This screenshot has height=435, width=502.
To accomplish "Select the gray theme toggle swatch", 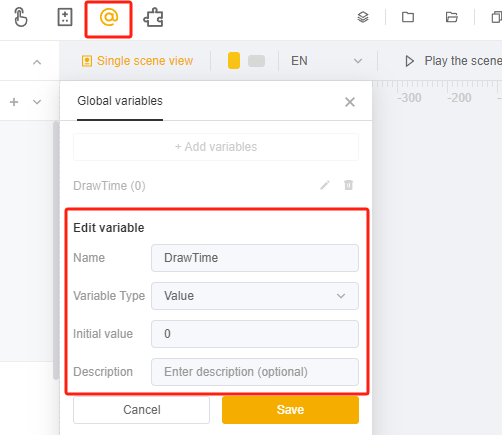I will click(x=256, y=61).
